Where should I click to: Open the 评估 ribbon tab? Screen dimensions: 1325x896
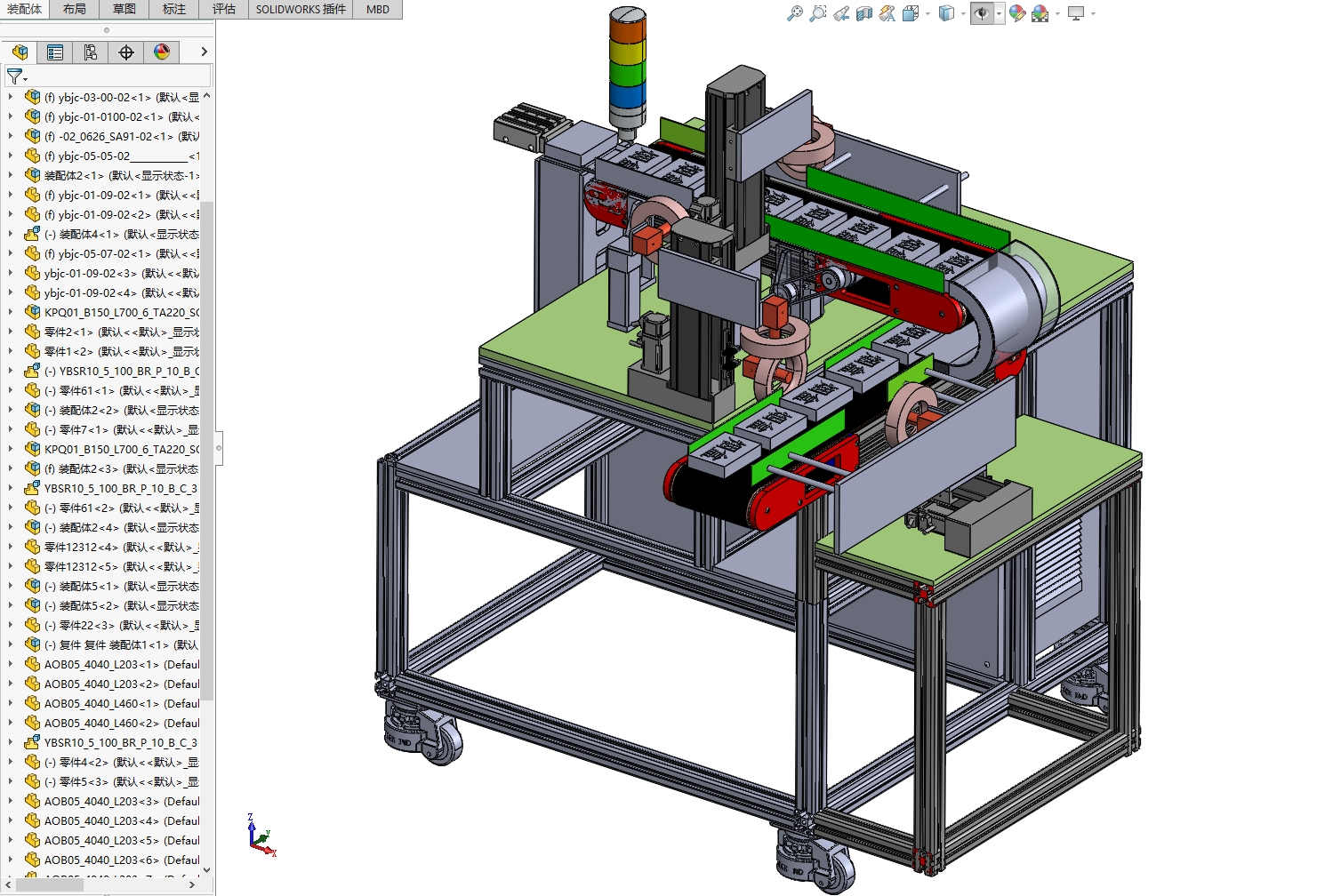[224, 9]
